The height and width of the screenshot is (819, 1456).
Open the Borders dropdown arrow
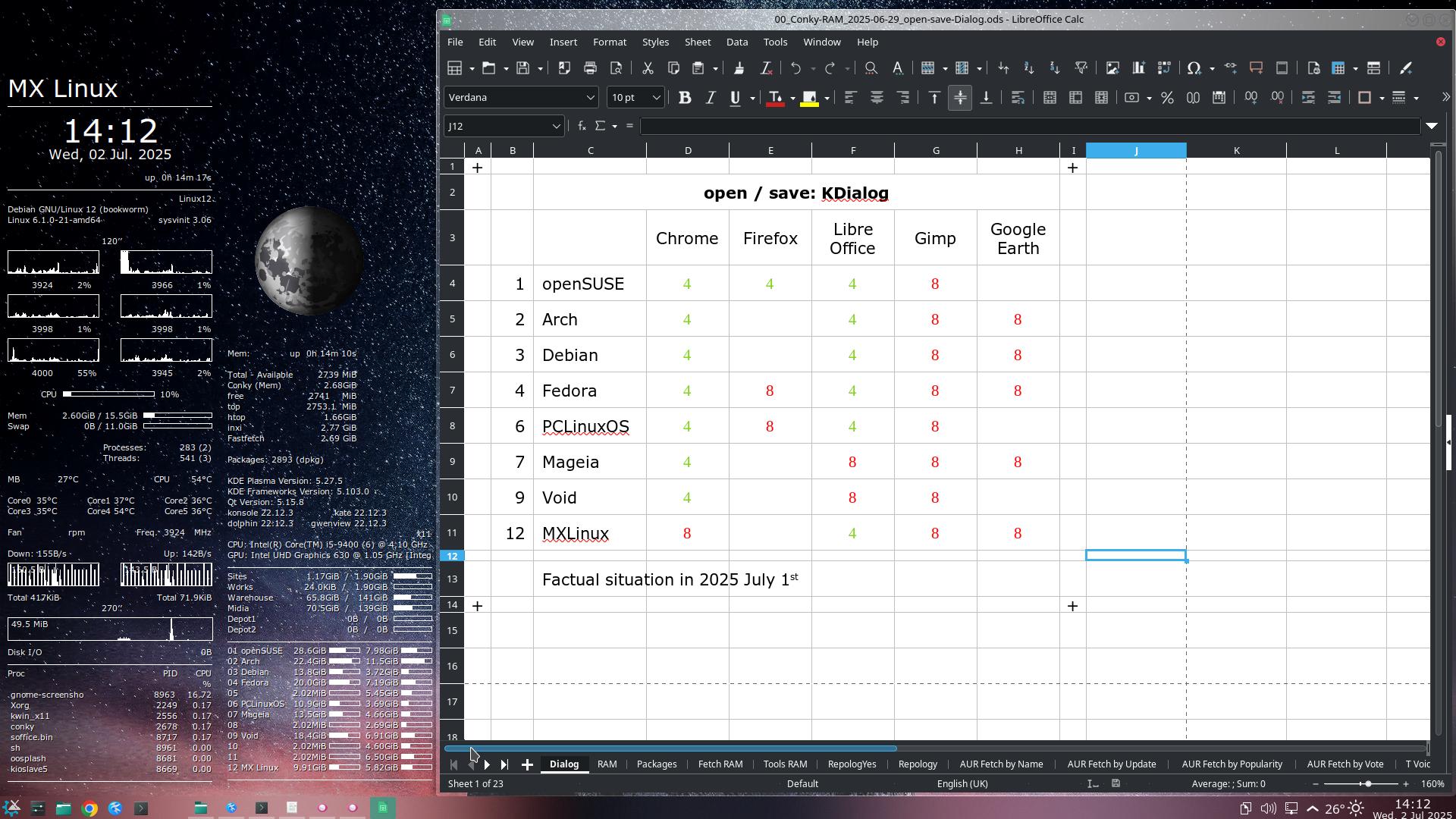tap(1382, 98)
